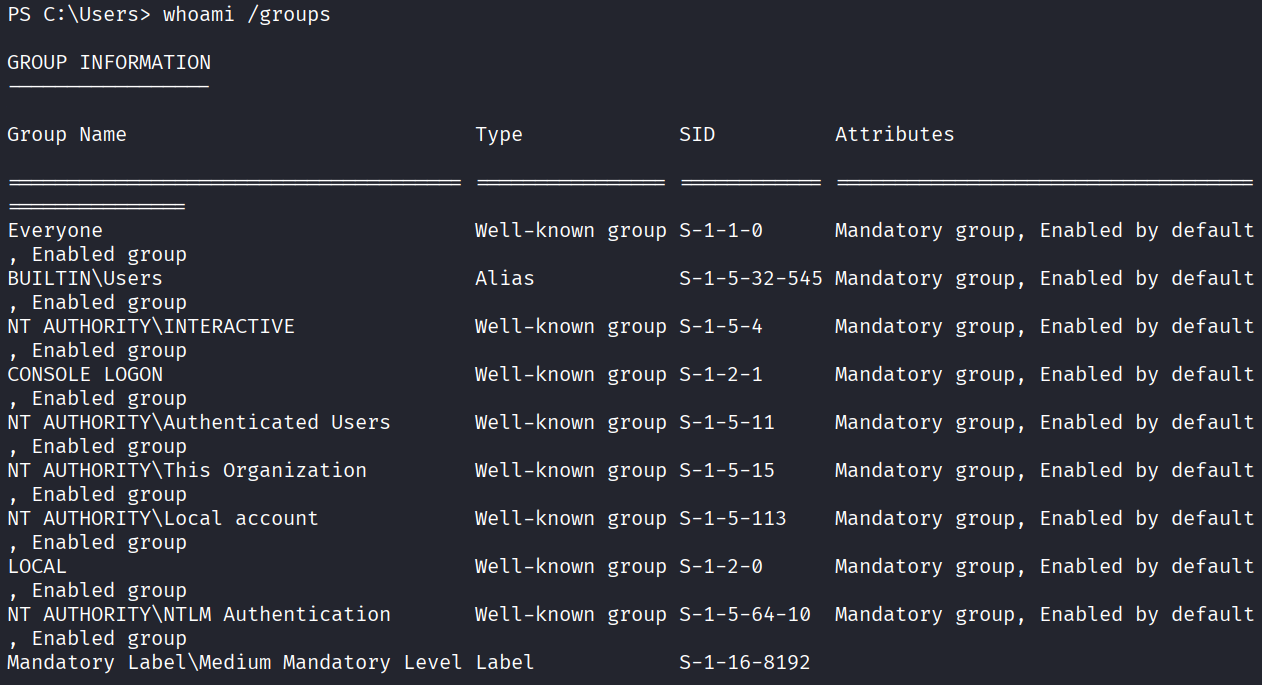This screenshot has height=685, width=1262.
Task: Click the 'Everyone' group name
Action: coord(55,231)
